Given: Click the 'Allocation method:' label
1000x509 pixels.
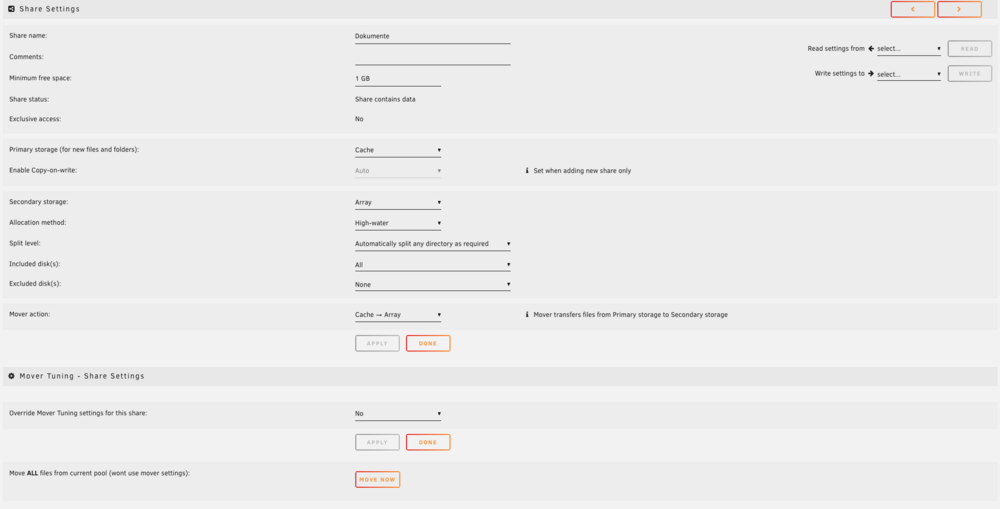Looking at the screenshot, I should point(38,223).
